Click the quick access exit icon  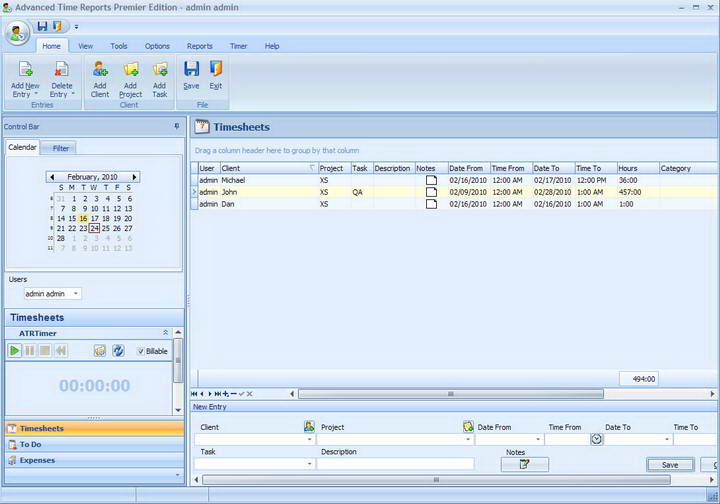[57, 26]
